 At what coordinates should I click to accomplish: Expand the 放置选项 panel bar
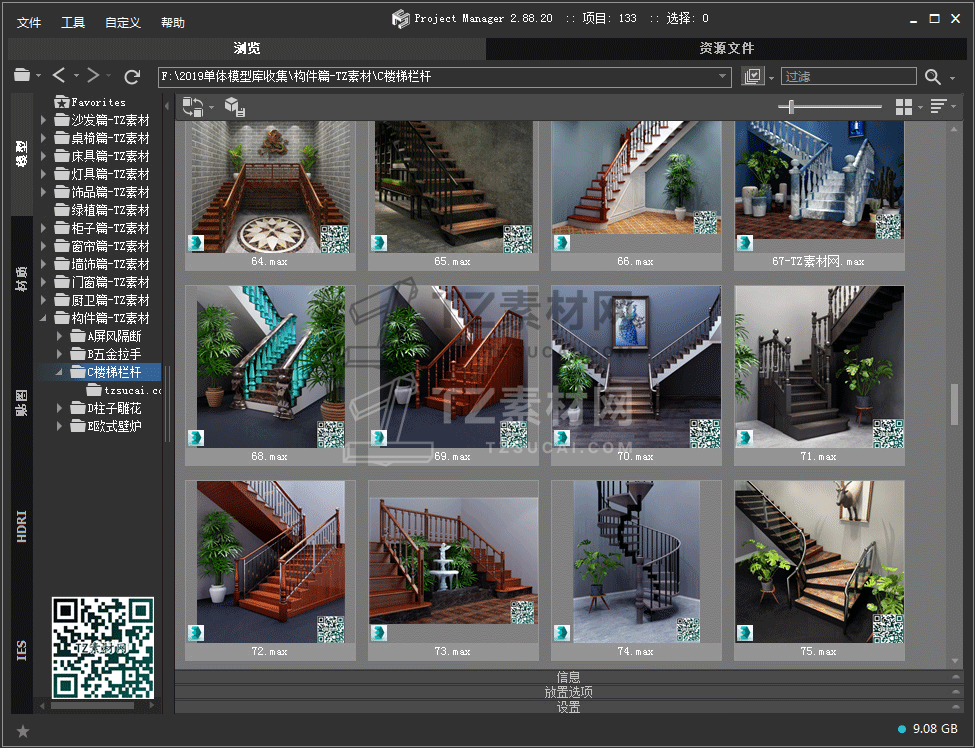pyautogui.click(x=568, y=692)
